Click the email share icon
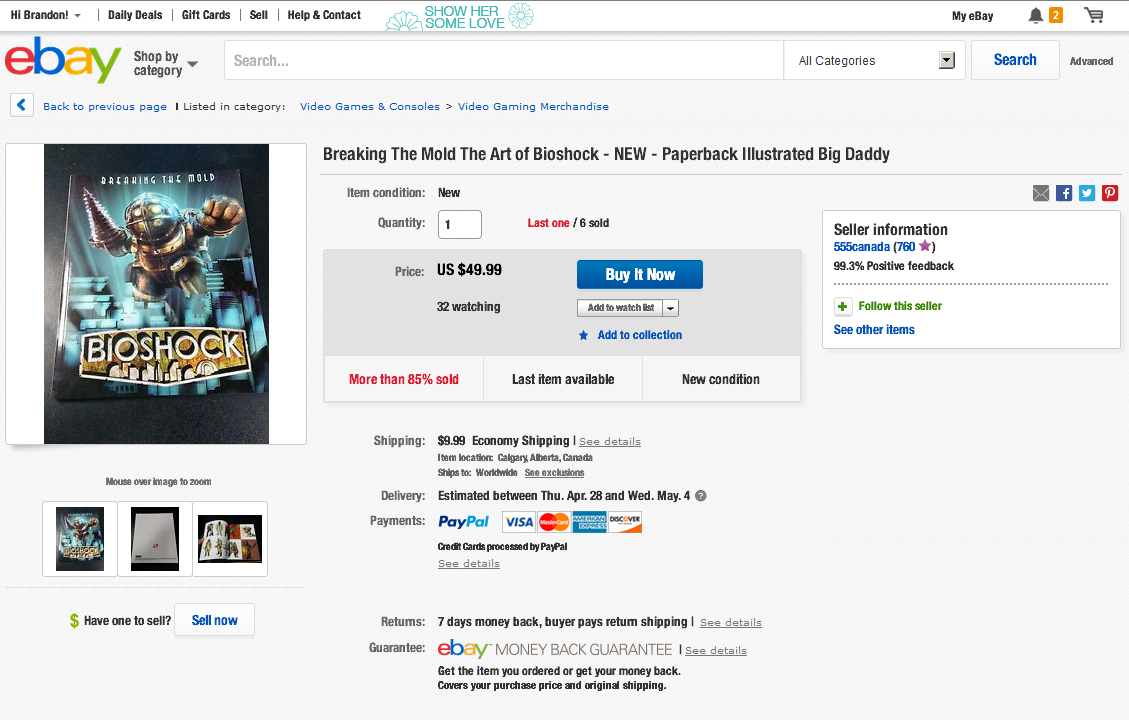Viewport: 1129px width, 720px height. click(x=1041, y=193)
